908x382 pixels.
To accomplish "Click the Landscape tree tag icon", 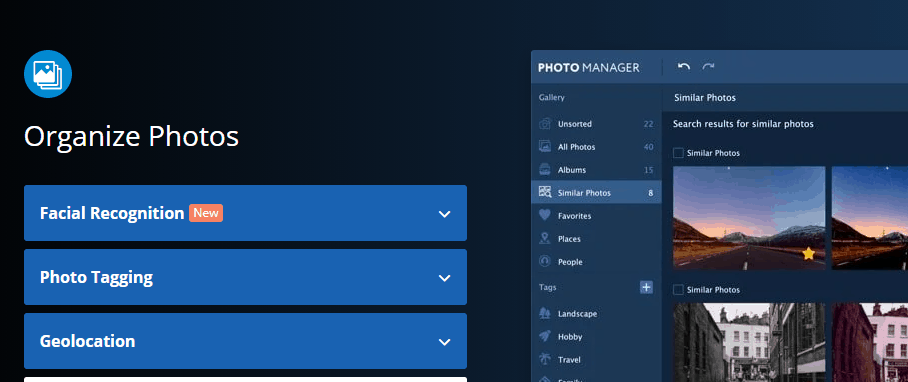I will [x=544, y=313].
